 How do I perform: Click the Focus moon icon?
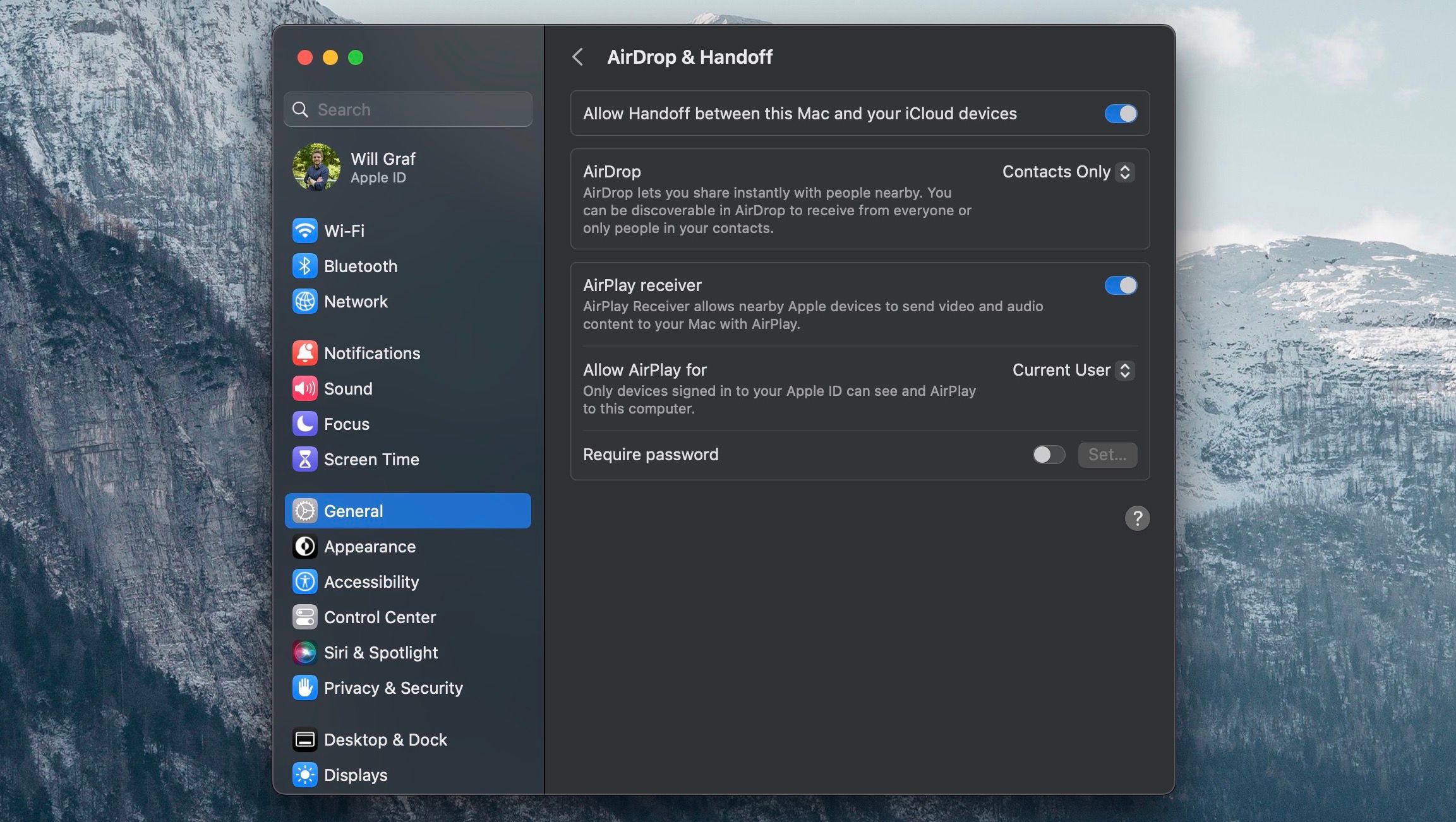click(x=305, y=424)
